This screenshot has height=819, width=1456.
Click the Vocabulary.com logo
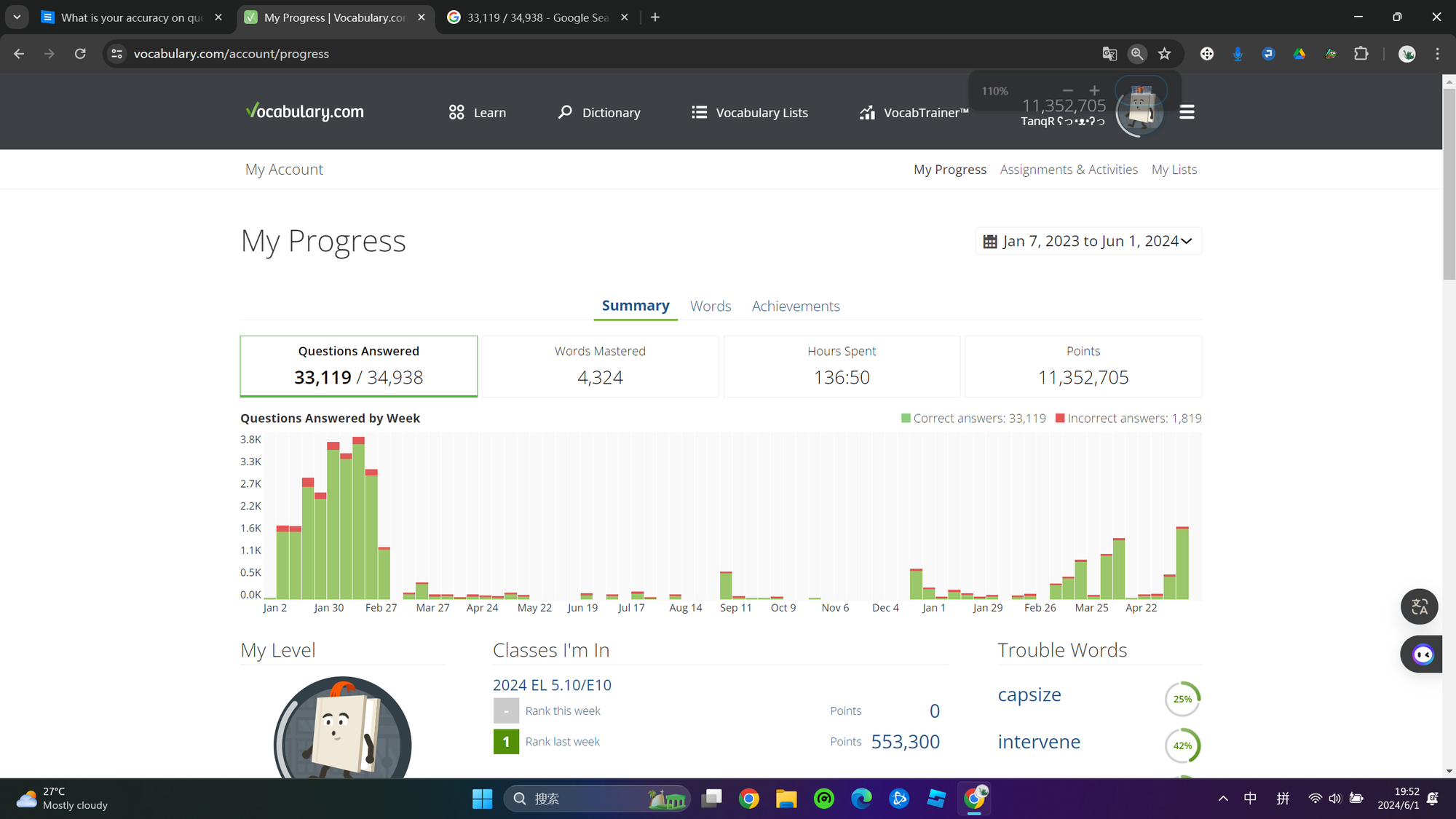coord(304,111)
